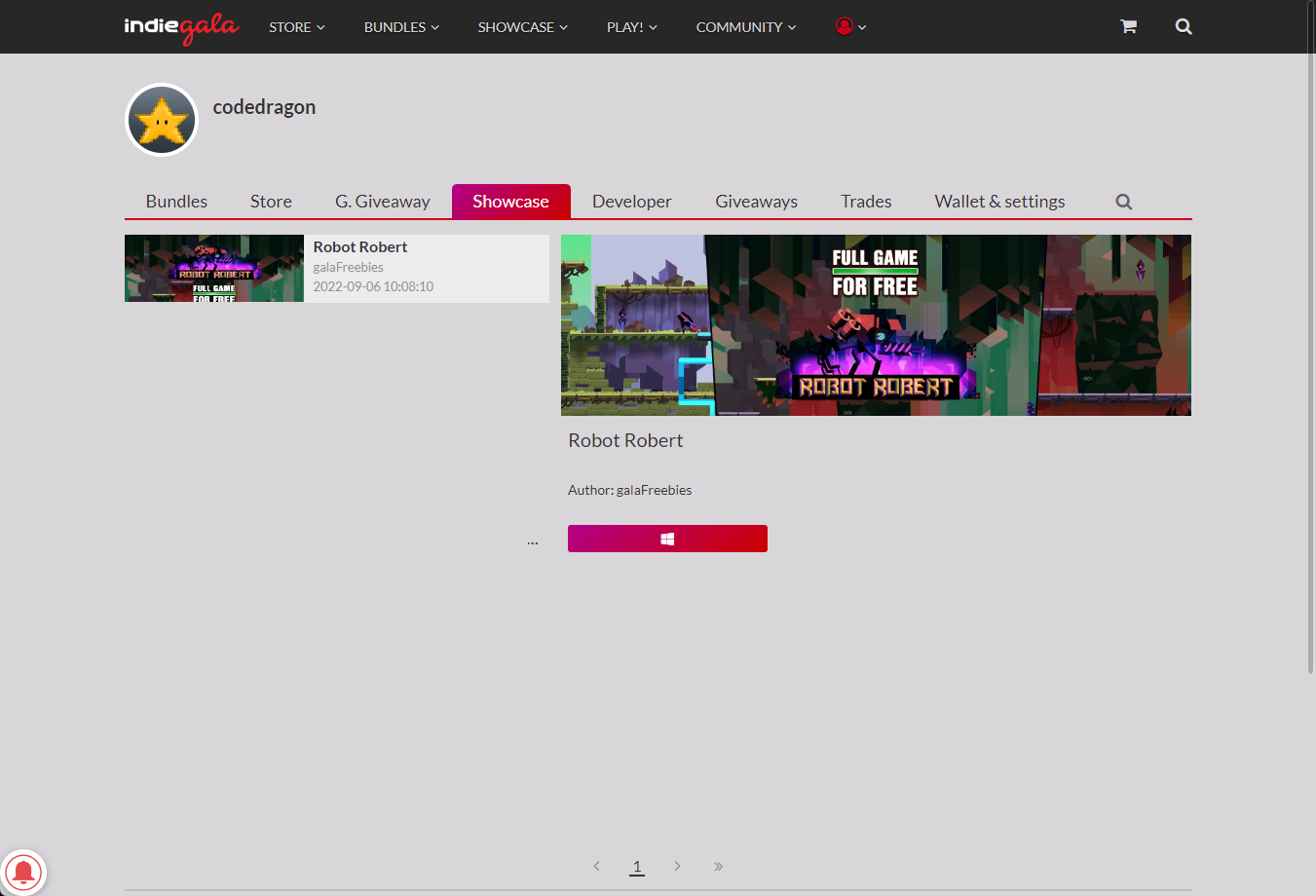
Task: Click the red notification bell icon
Action: (23, 872)
